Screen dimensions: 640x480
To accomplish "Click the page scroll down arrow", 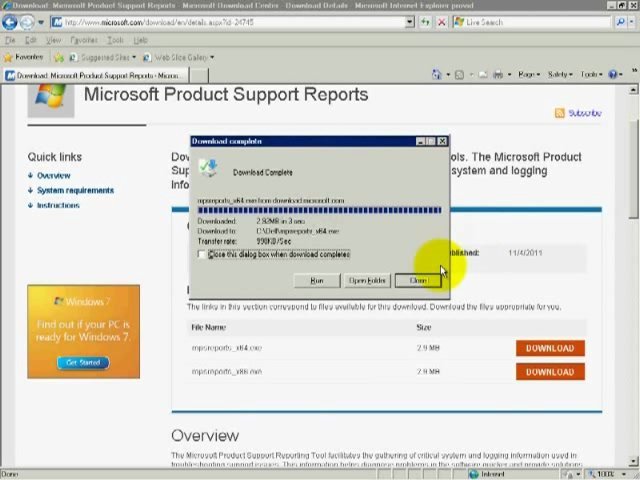I will click(x=633, y=462).
